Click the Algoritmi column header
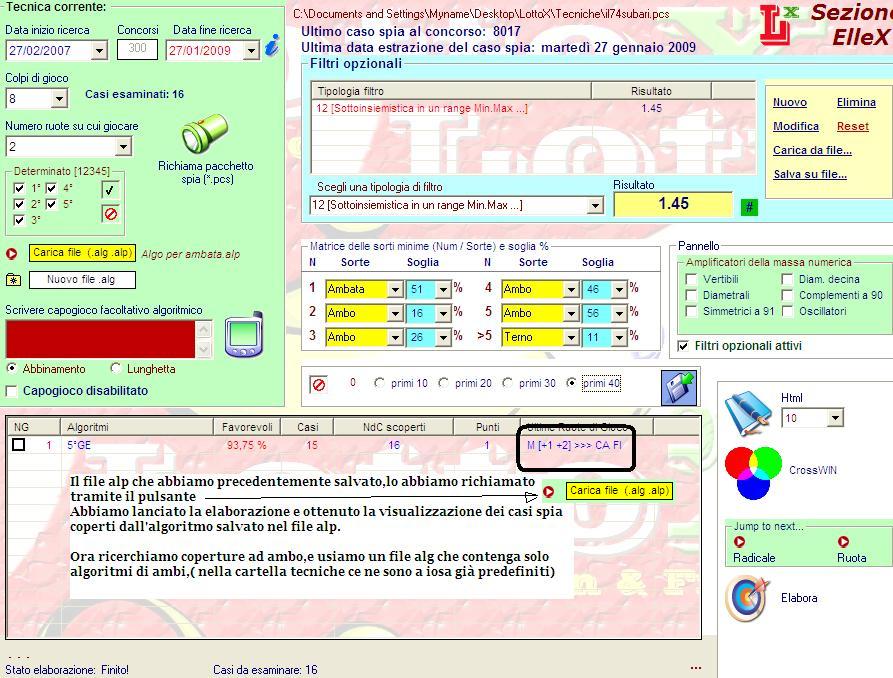The height and width of the screenshot is (678, 893). (137, 427)
